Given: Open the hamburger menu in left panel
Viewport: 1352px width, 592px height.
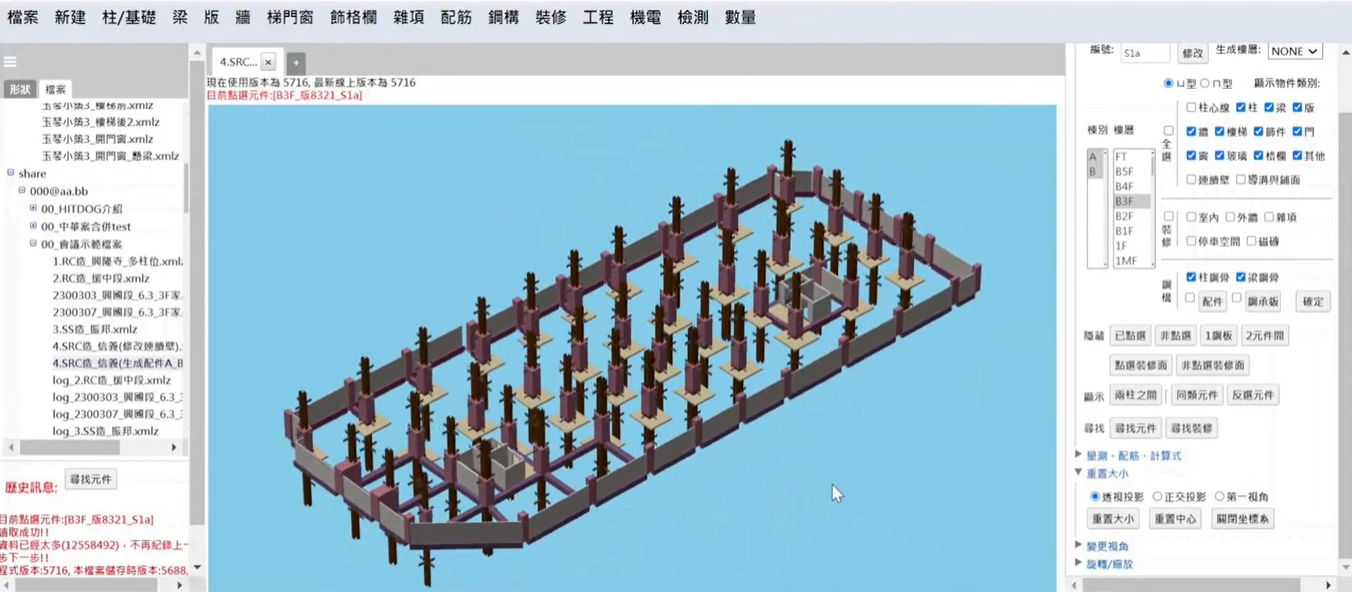Looking at the screenshot, I should 10,61.
